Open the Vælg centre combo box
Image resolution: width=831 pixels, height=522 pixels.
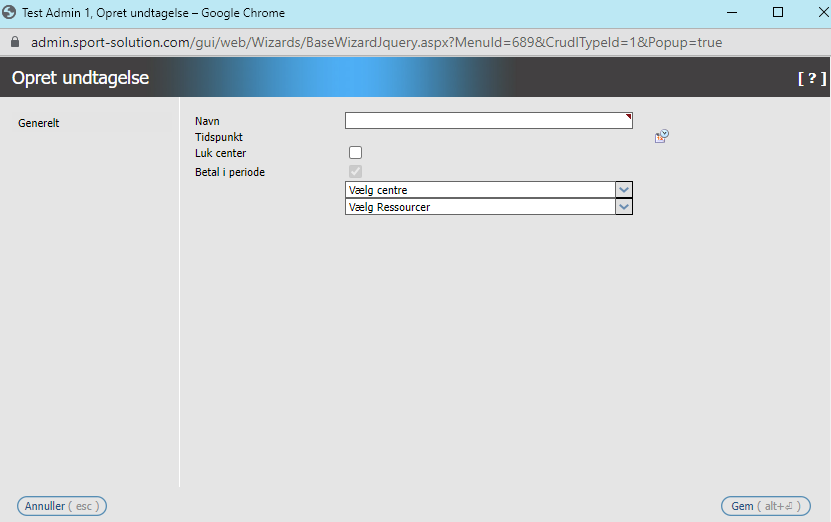[479, 190]
